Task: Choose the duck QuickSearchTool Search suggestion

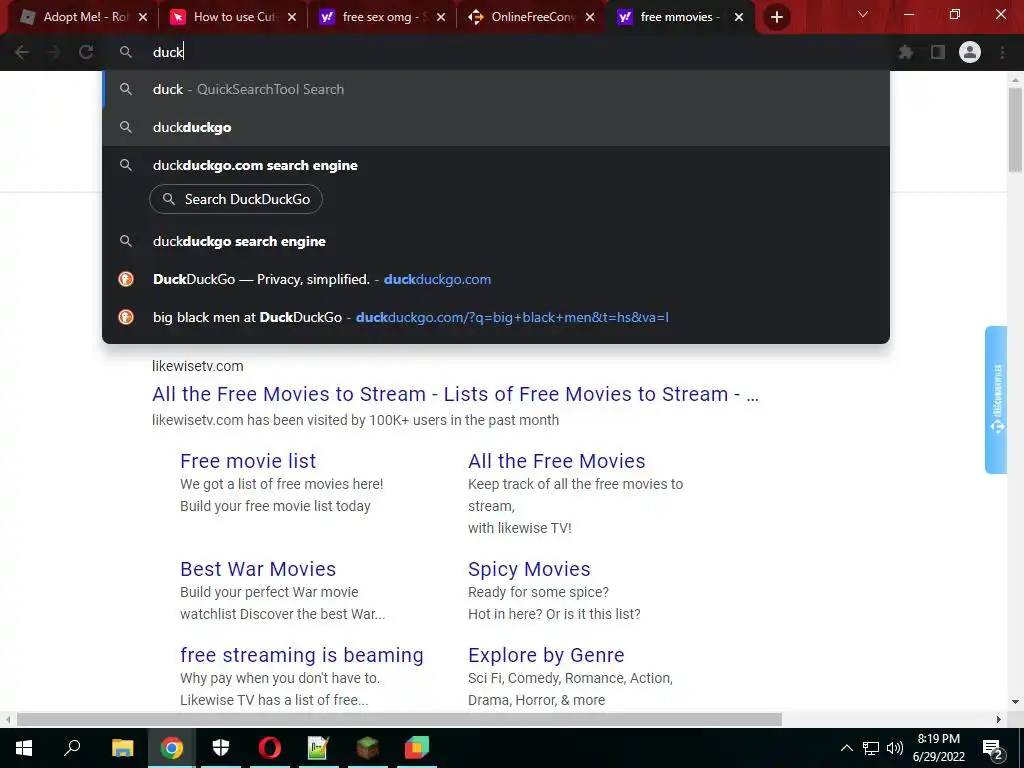Action: pyautogui.click(x=496, y=89)
